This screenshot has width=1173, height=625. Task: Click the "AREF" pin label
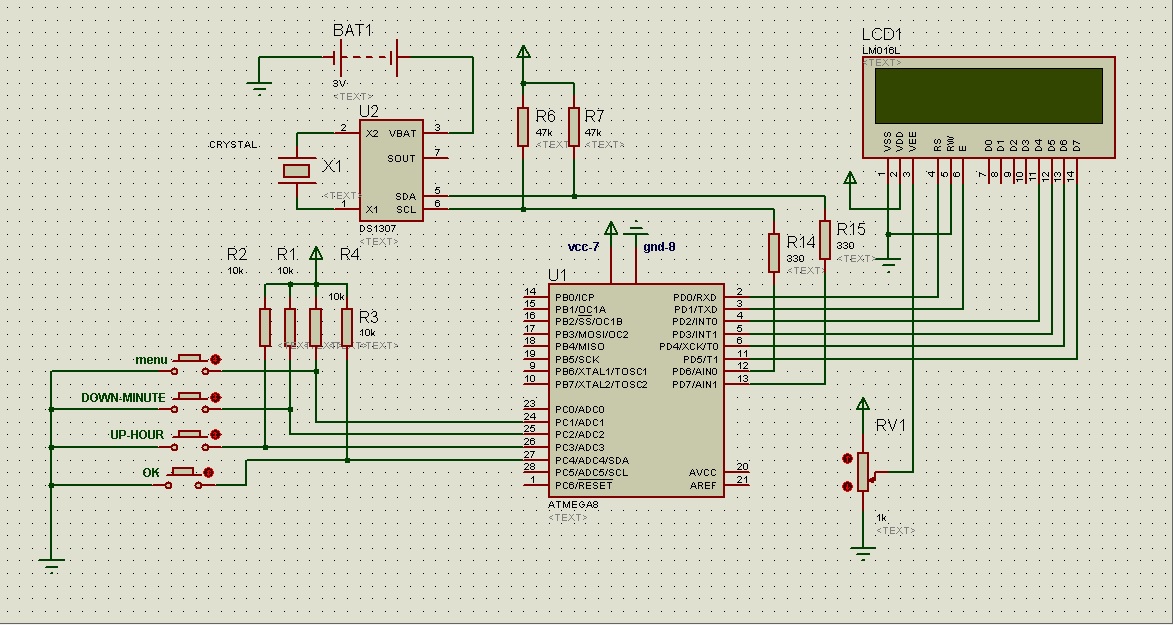tap(702, 485)
